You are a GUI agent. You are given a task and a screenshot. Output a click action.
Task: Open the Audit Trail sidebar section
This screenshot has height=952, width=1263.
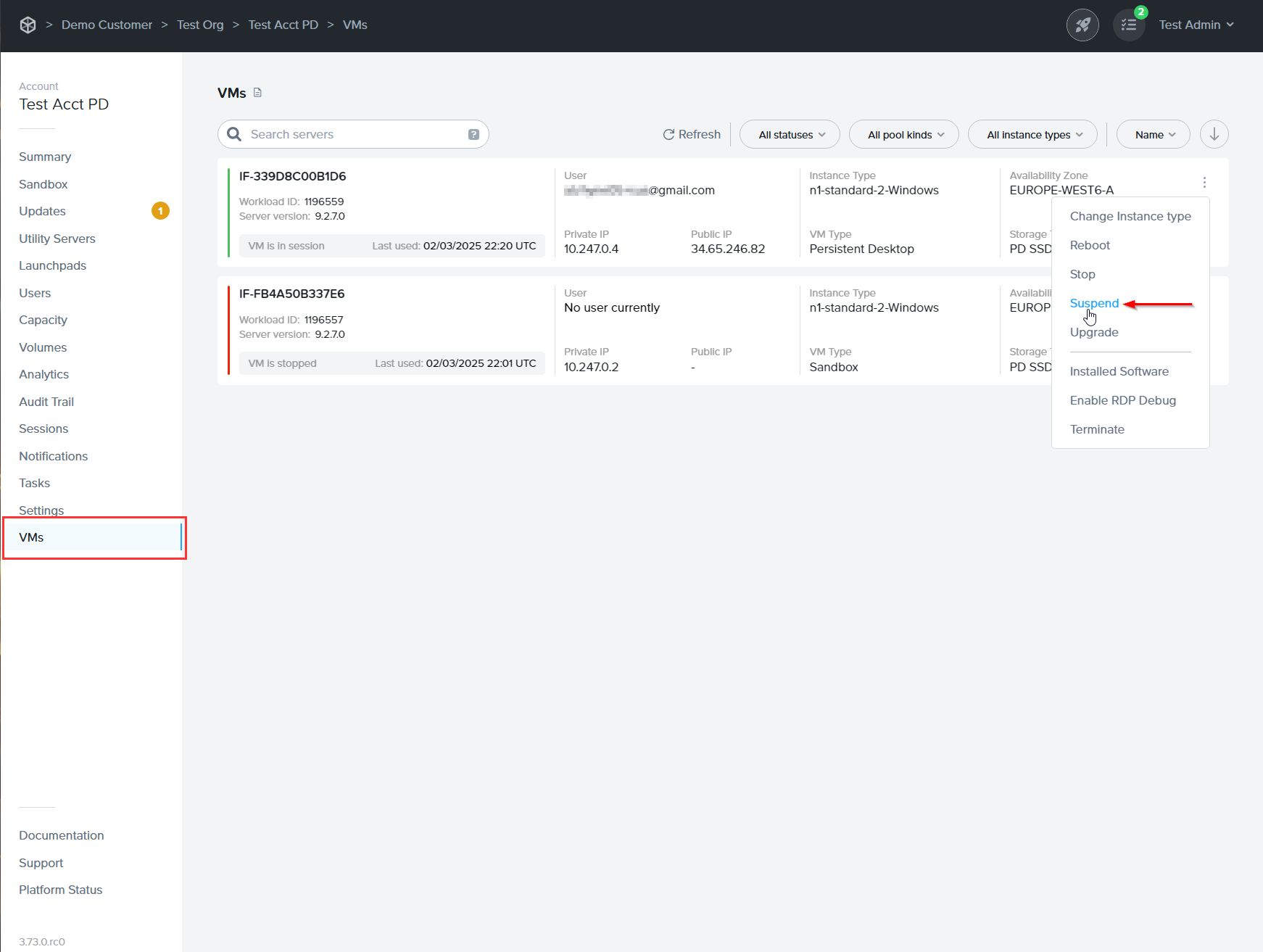(x=46, y=401)
